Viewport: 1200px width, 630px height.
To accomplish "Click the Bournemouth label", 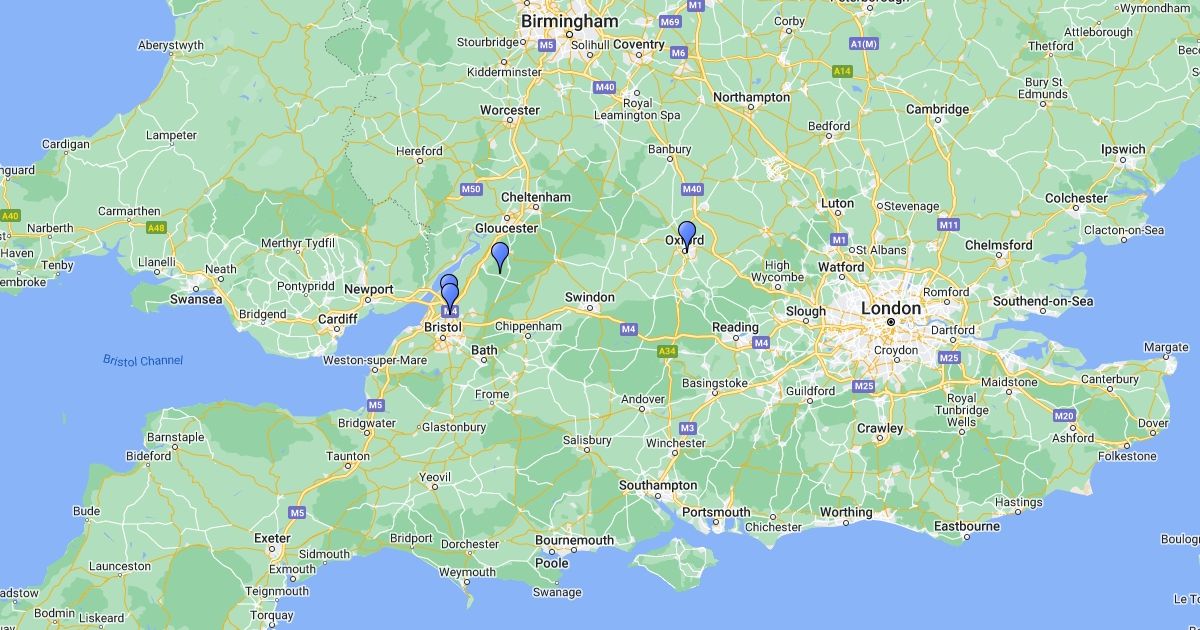I will click(x=574, y=540).
